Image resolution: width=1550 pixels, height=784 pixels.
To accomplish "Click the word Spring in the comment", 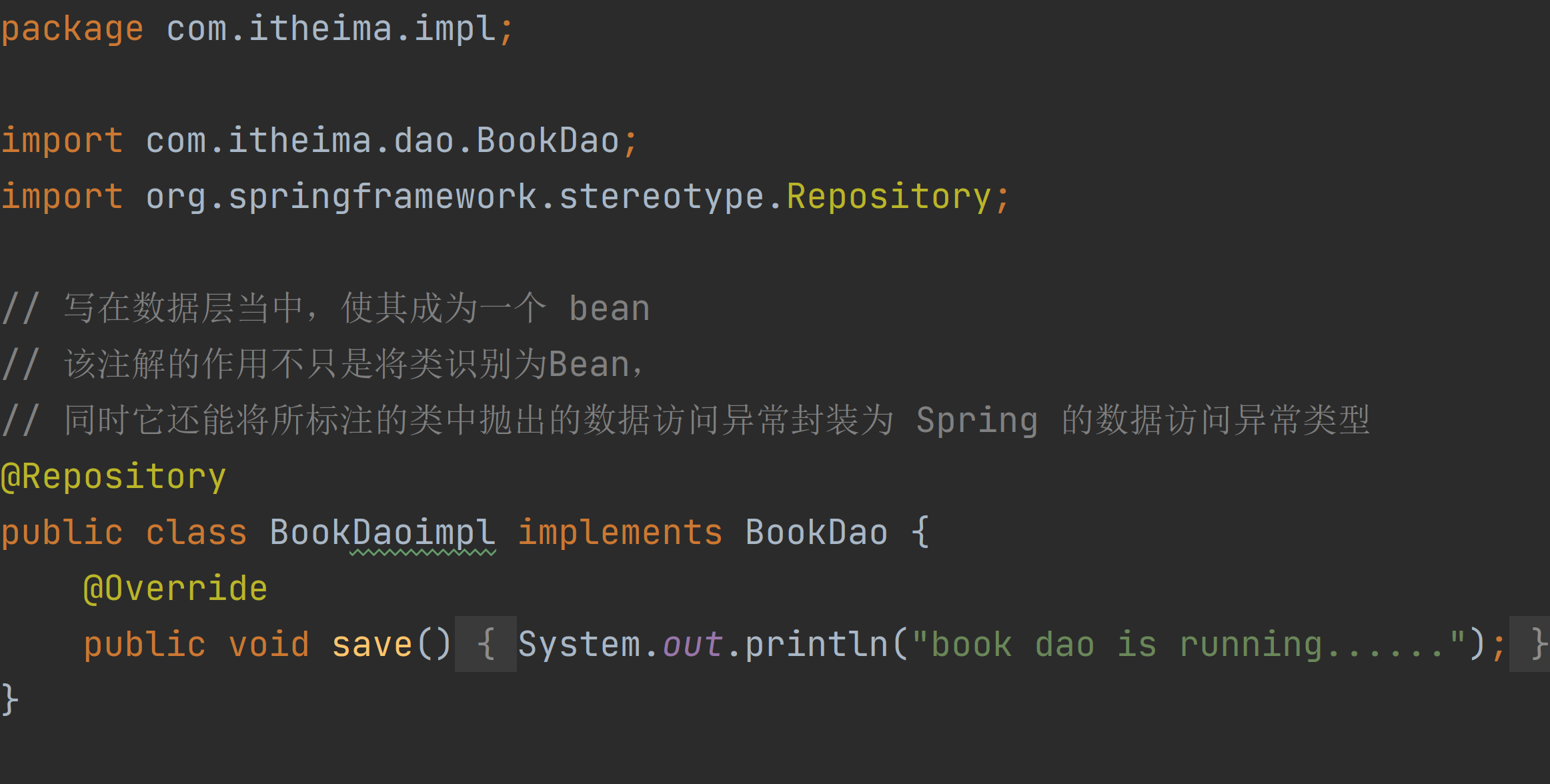I will click(x=976, y=421).
